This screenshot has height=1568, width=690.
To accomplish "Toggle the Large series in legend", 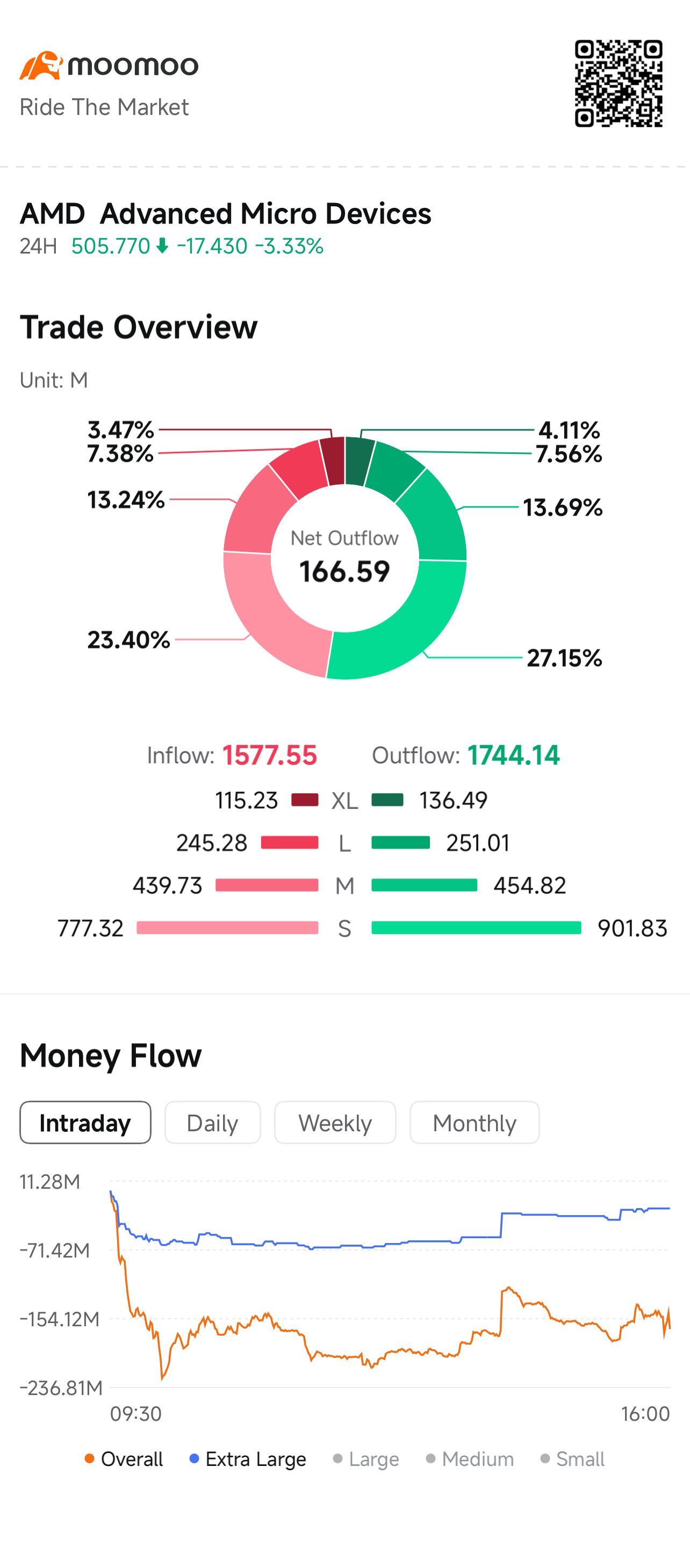I will 366,1459.
